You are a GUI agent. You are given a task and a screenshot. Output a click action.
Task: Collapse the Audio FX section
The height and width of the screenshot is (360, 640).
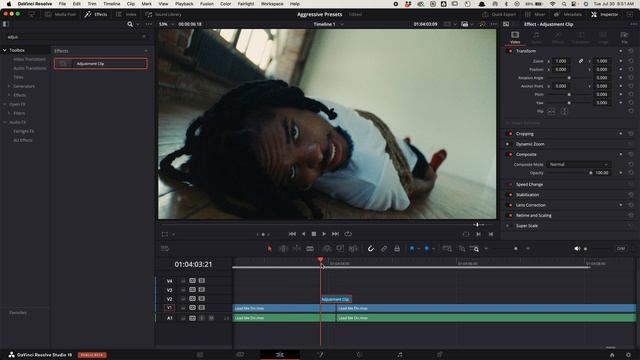click(x=4, y=122)
